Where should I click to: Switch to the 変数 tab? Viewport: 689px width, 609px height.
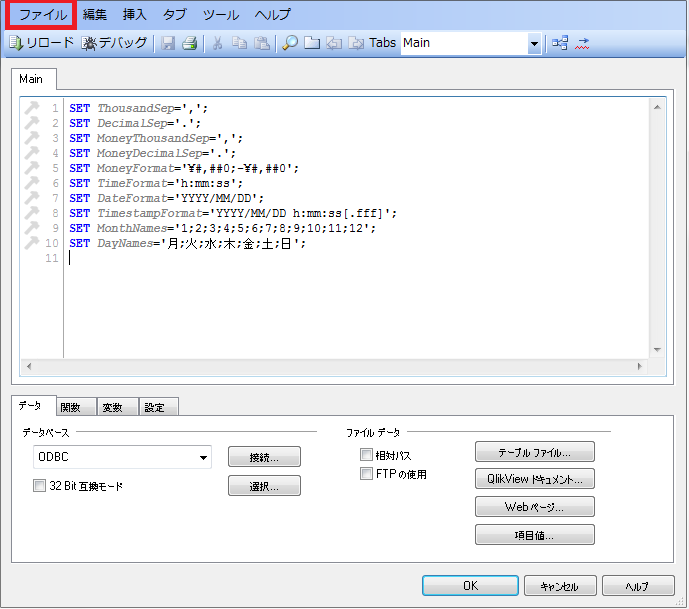(112, 407)
